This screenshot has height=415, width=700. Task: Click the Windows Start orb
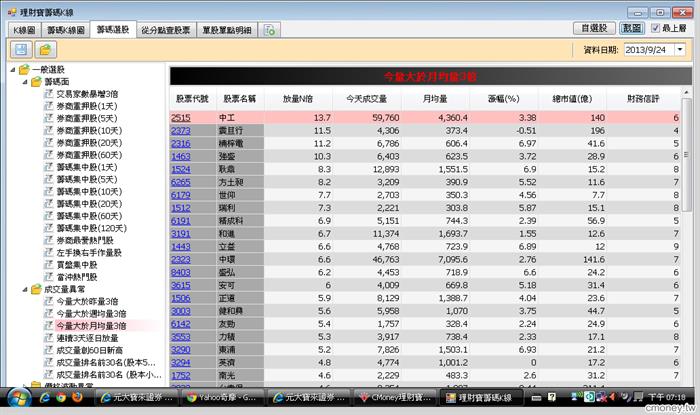click(19, 398)
